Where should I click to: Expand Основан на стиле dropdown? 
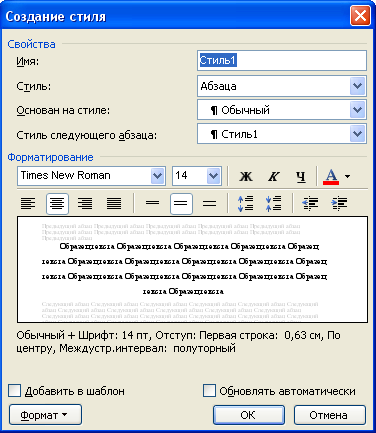pyautogui.click(x=358, y=110)
